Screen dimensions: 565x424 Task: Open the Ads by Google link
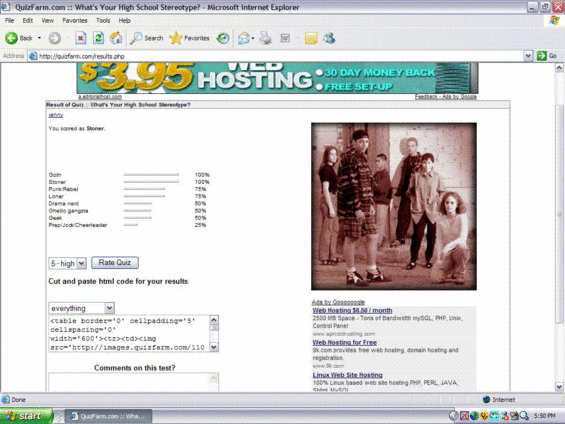338,302
